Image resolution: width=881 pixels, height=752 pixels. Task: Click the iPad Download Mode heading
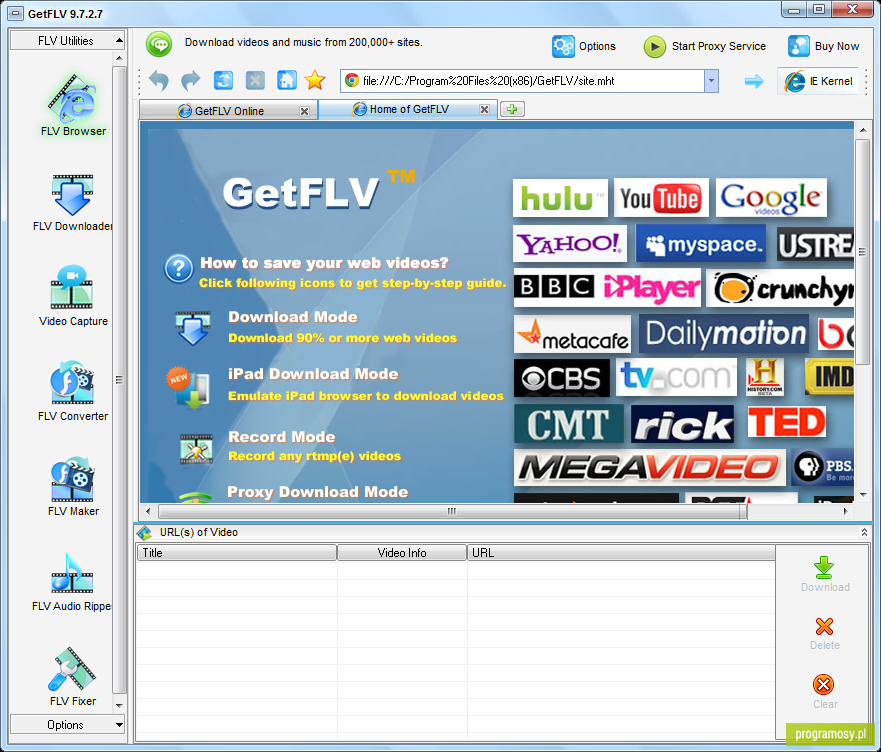click(x=313, y=374)
